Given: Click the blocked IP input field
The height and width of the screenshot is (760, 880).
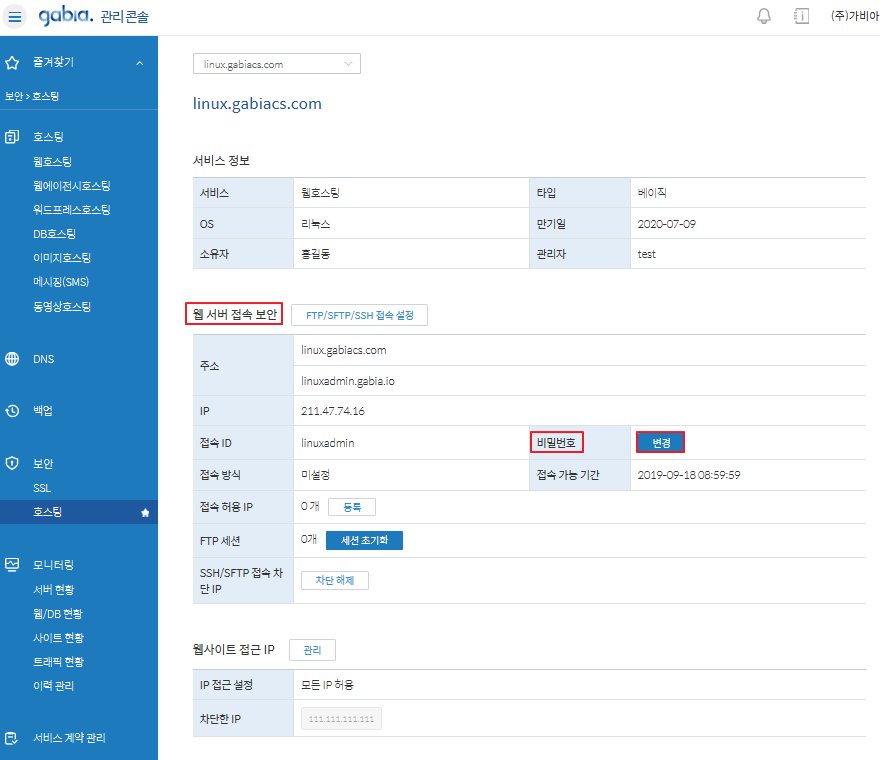Looking at the screenshot, I should (341, 720).
